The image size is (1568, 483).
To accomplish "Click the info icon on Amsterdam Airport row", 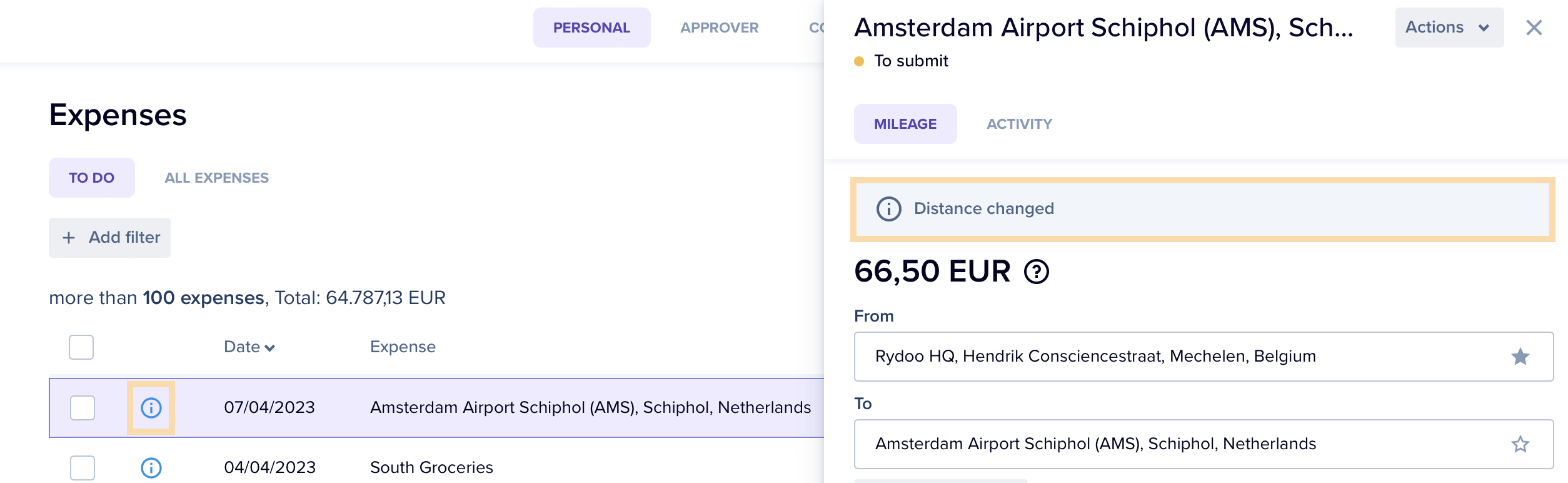I will [x=151, y=408].
